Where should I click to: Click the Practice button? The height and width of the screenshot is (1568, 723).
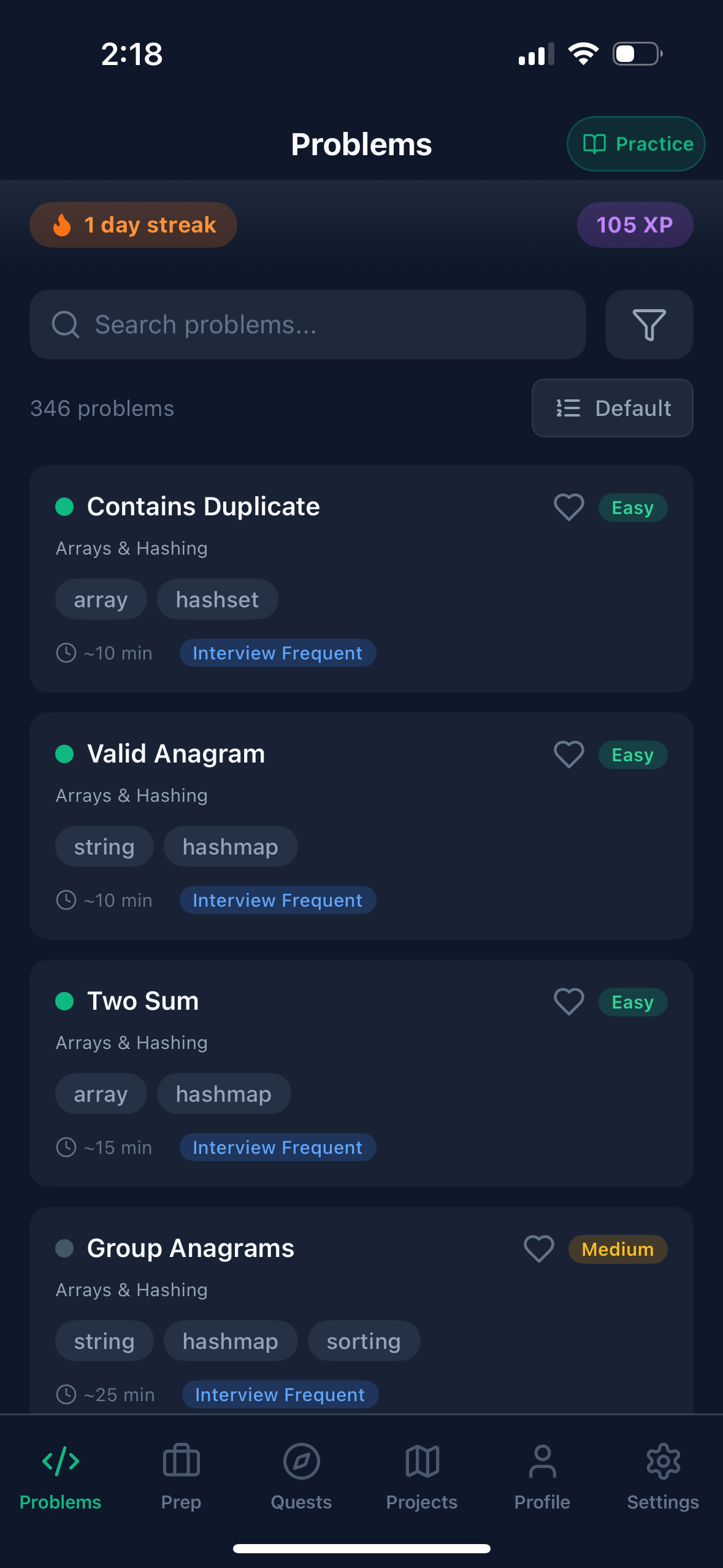(635, 144)
